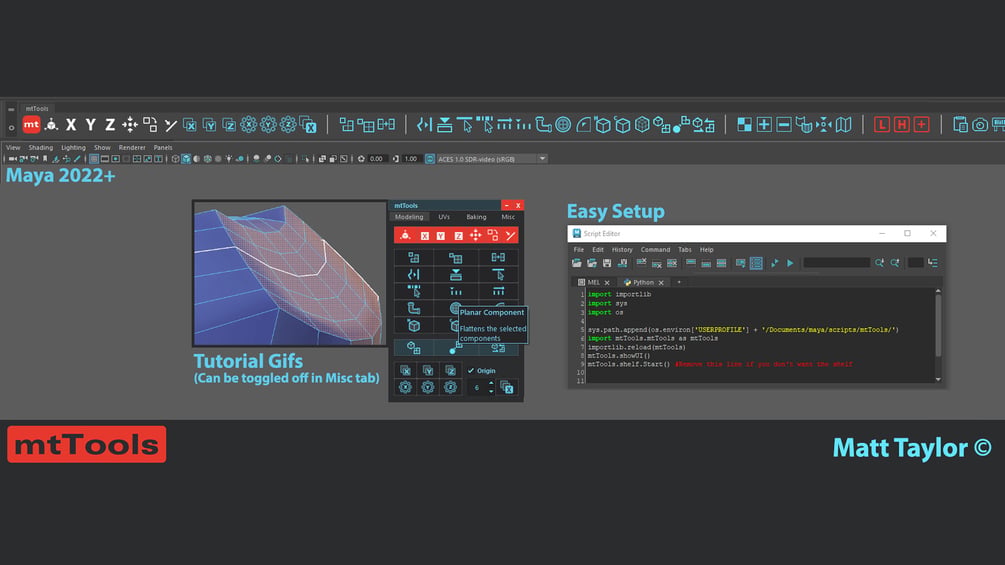Viewport: 1005px width, 565px height.
Task: Toggle the viewport light bulb lighting icon
Action: 229,159
